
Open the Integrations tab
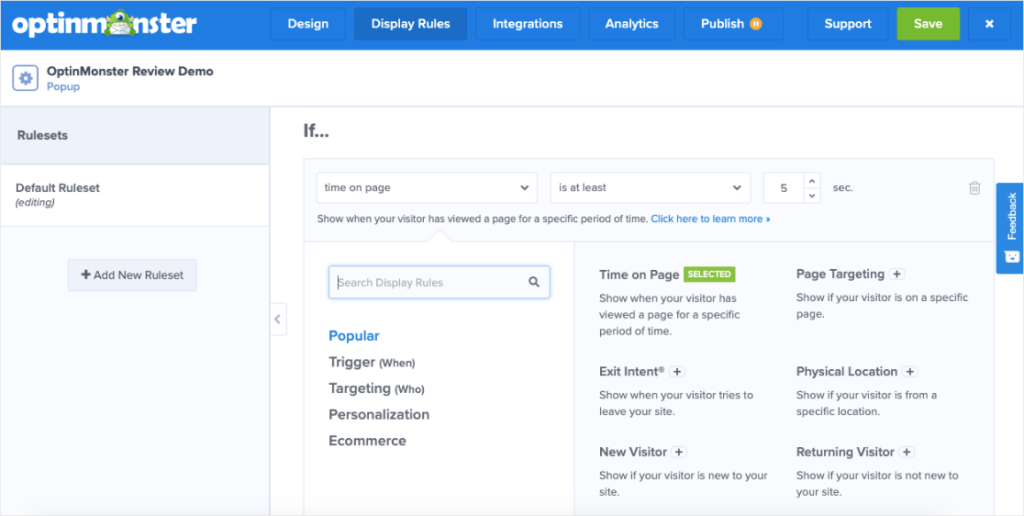[x=528, y=24]
